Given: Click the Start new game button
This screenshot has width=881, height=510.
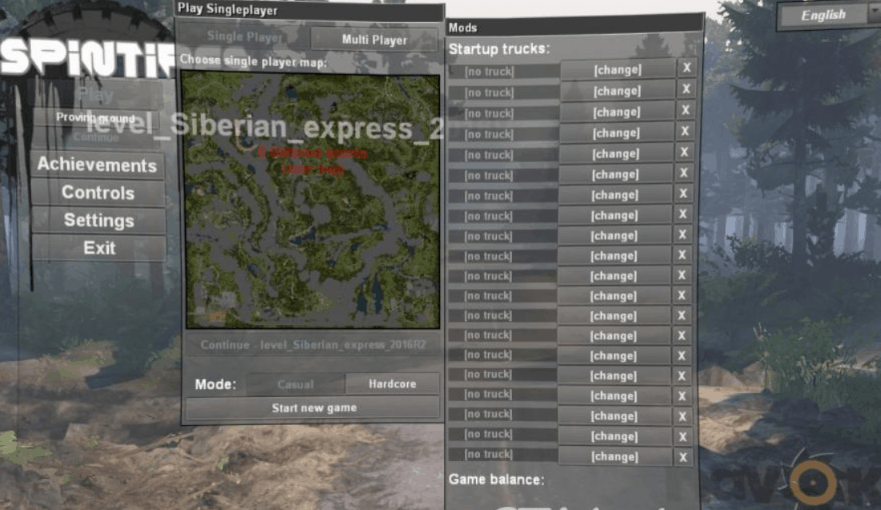Looking at the screenshot, I should pyautogui.click(x=313, y=408).
